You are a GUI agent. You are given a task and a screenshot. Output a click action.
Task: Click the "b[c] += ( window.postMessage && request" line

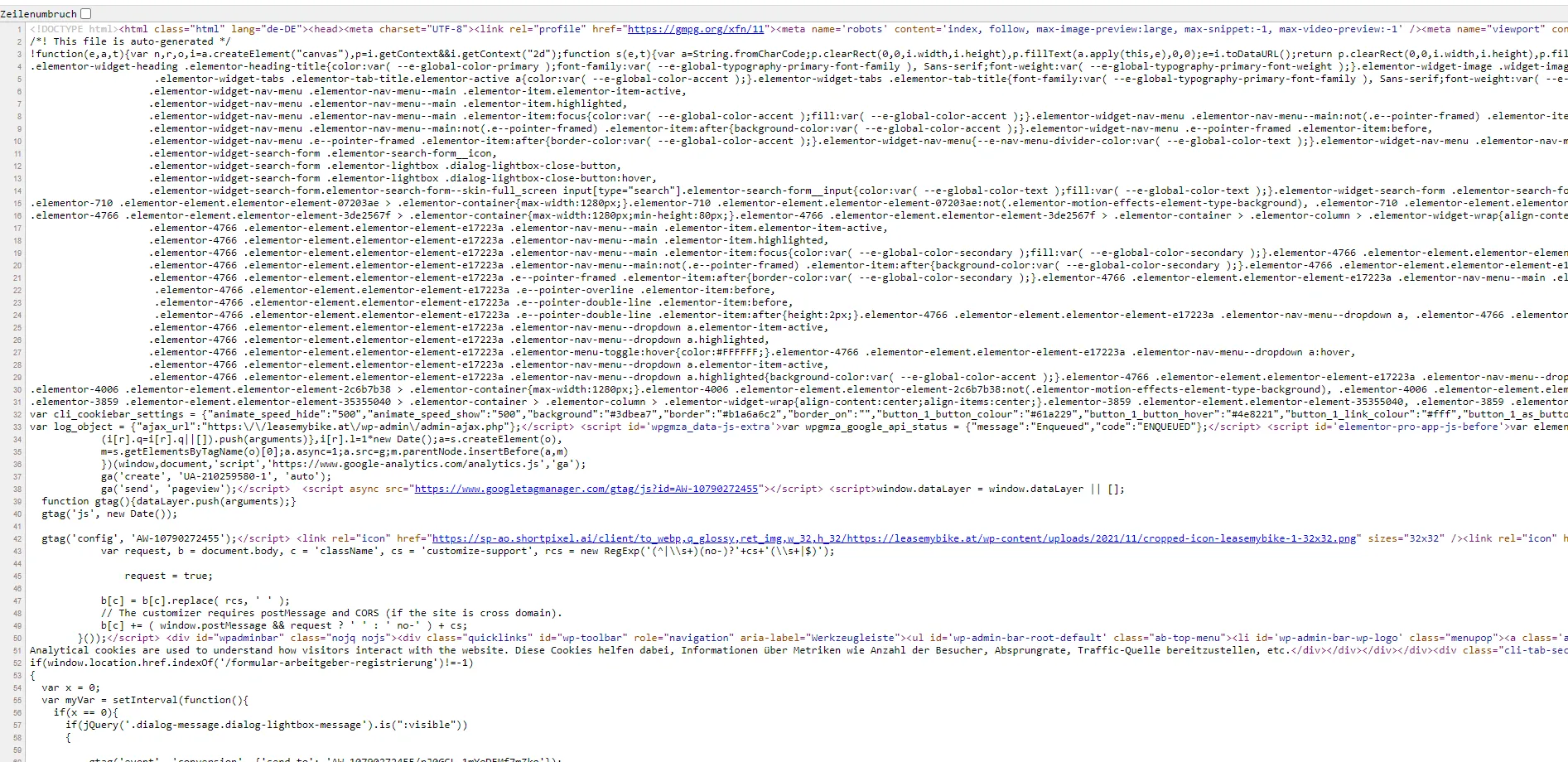284,625
